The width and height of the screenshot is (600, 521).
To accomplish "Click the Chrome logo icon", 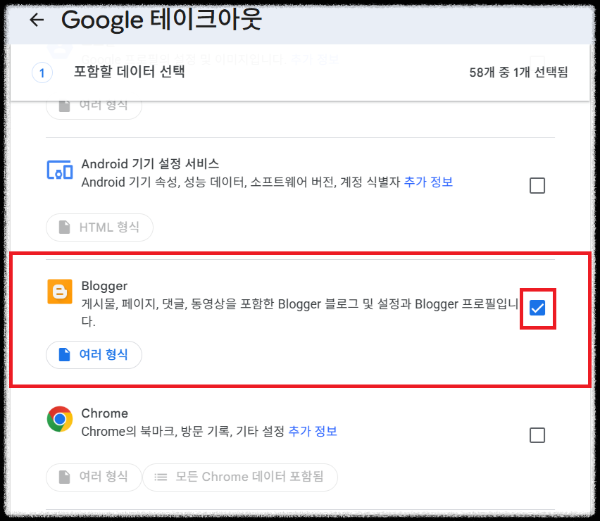I will 60,419.
